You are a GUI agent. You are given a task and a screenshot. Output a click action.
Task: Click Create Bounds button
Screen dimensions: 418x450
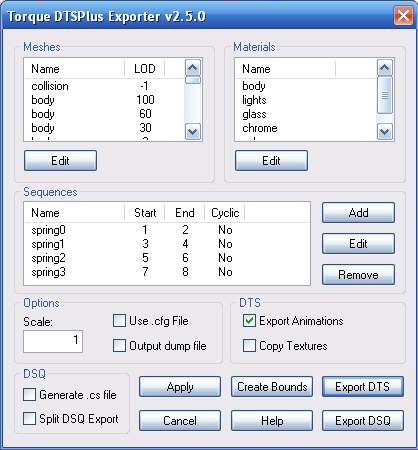(x=272, y=387)
